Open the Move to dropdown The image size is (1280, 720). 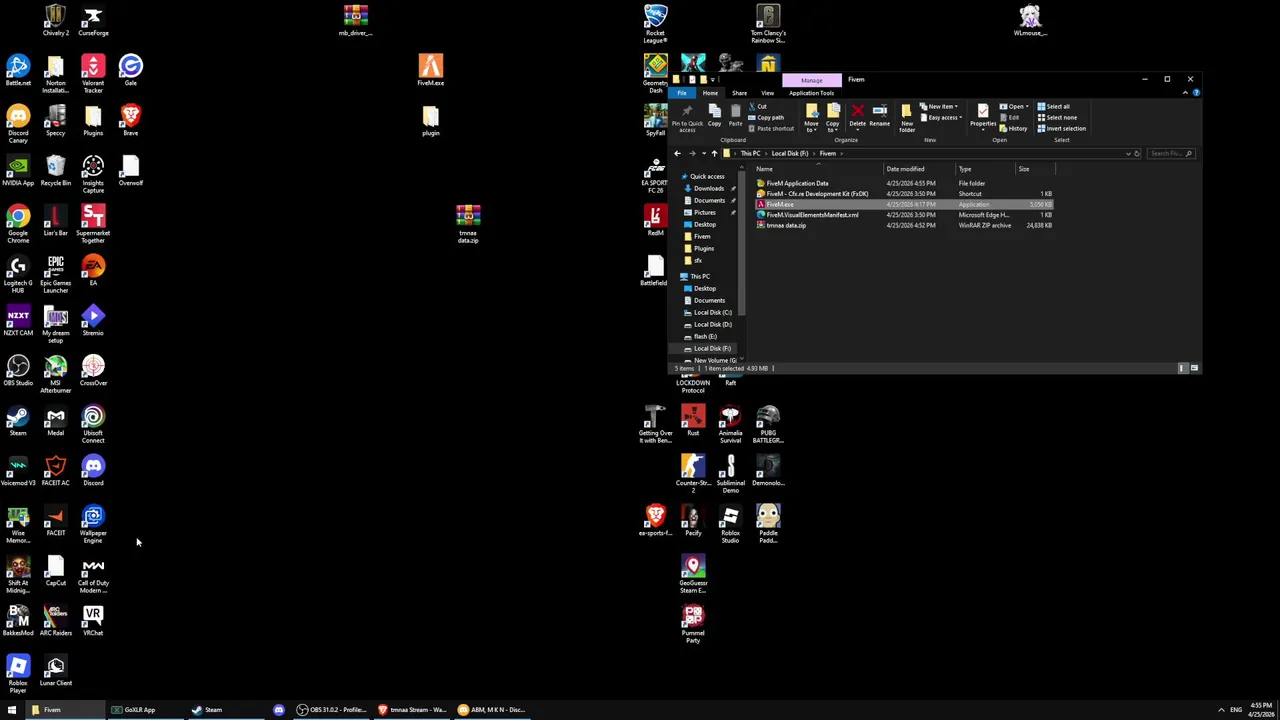(x=811, y=117)
